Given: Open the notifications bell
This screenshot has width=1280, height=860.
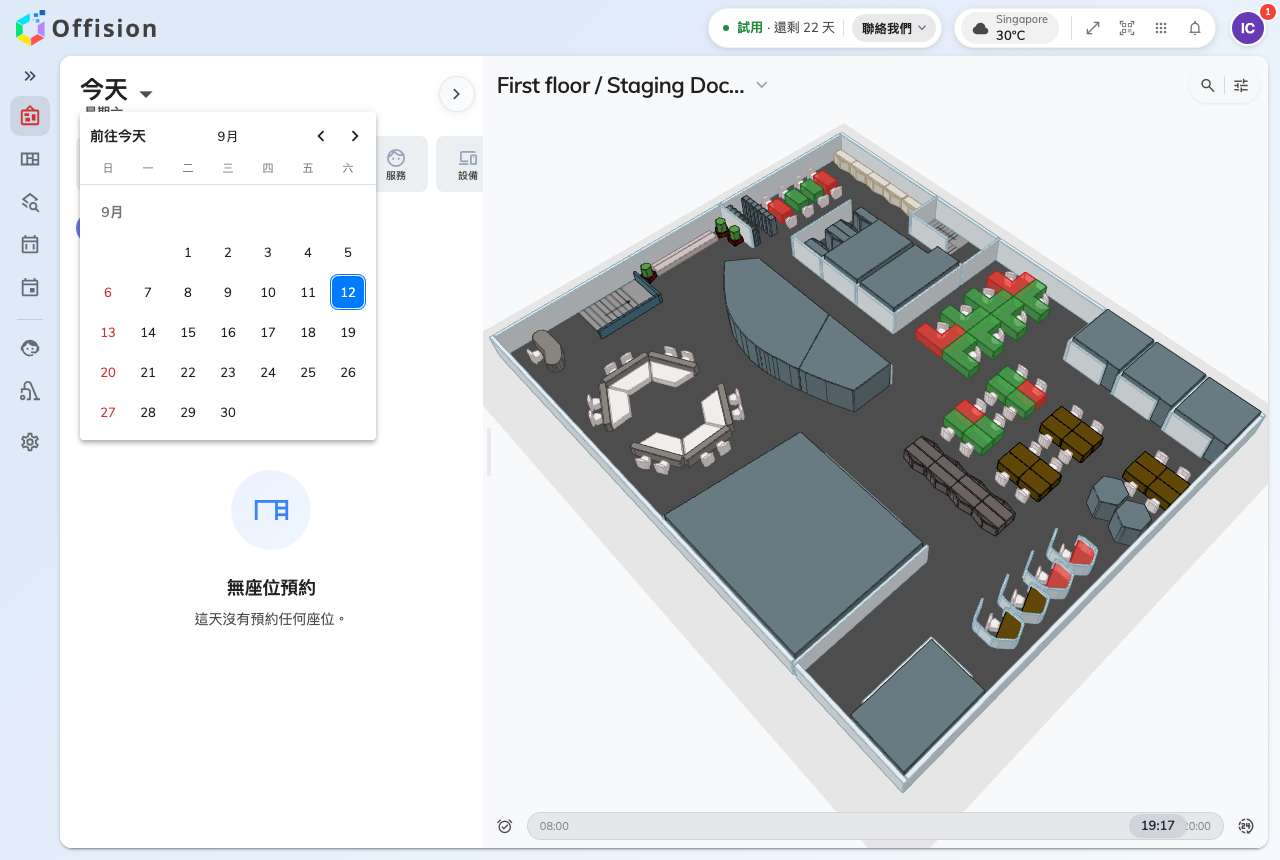Looking at the screenshot, I should (1195, 28).
